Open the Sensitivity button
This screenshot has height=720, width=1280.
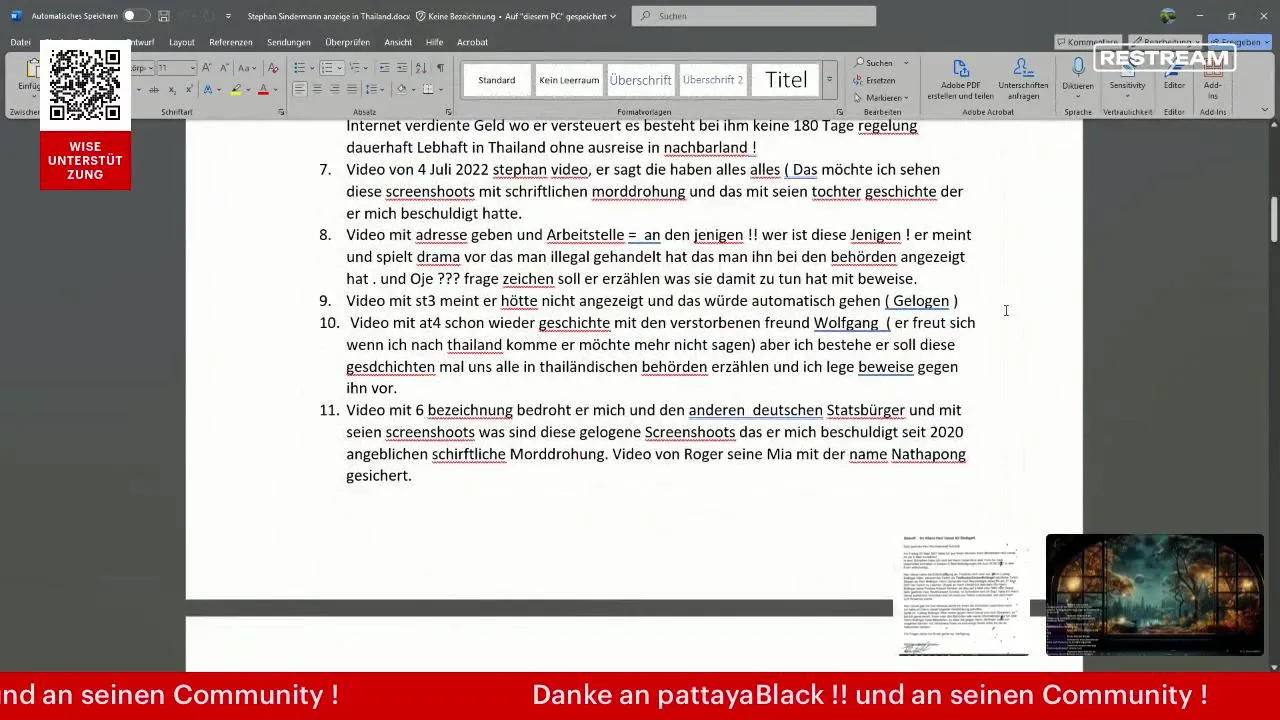(1127, 79)
